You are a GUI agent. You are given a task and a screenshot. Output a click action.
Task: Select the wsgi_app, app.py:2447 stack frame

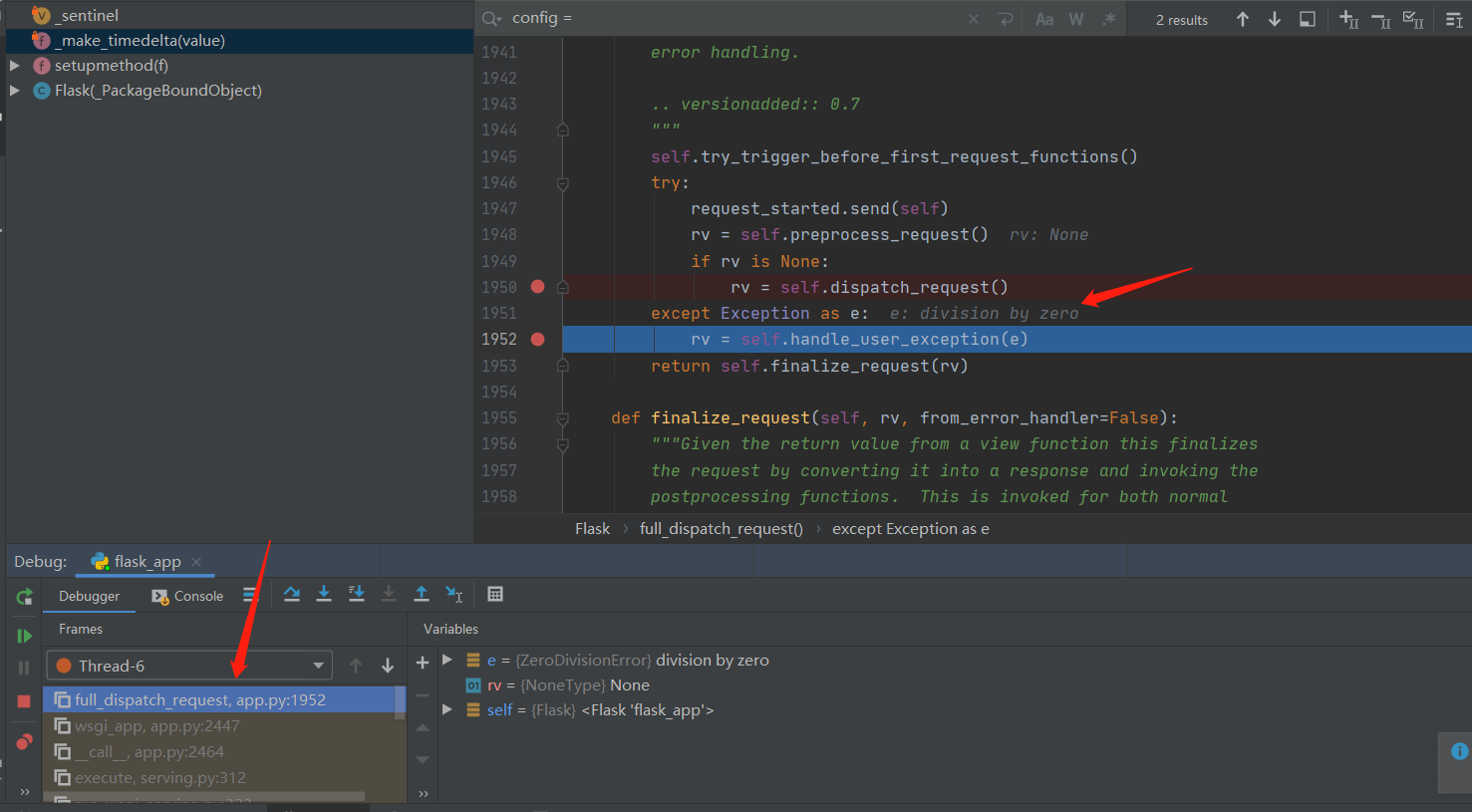pos(156,726)
